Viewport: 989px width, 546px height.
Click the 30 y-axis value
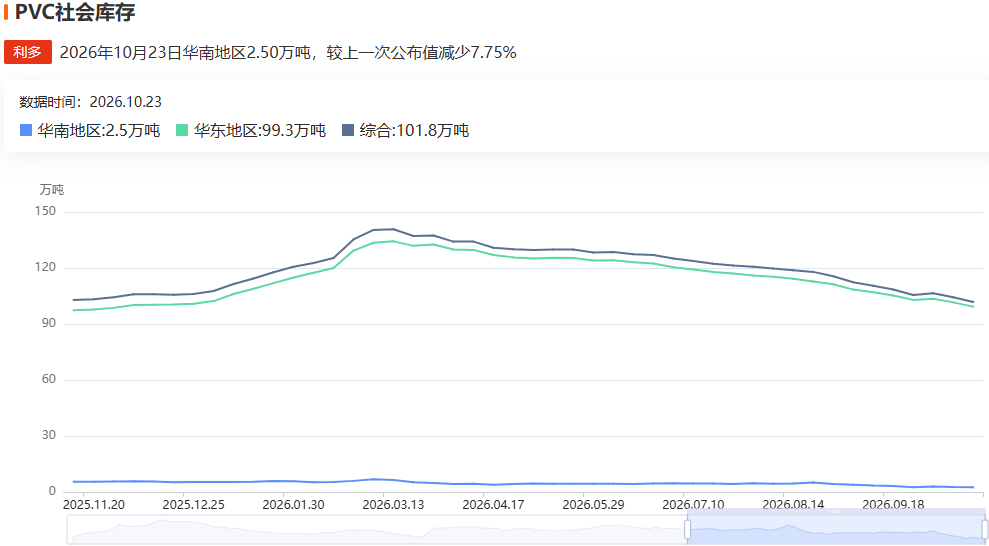click(x=49, y=435)
